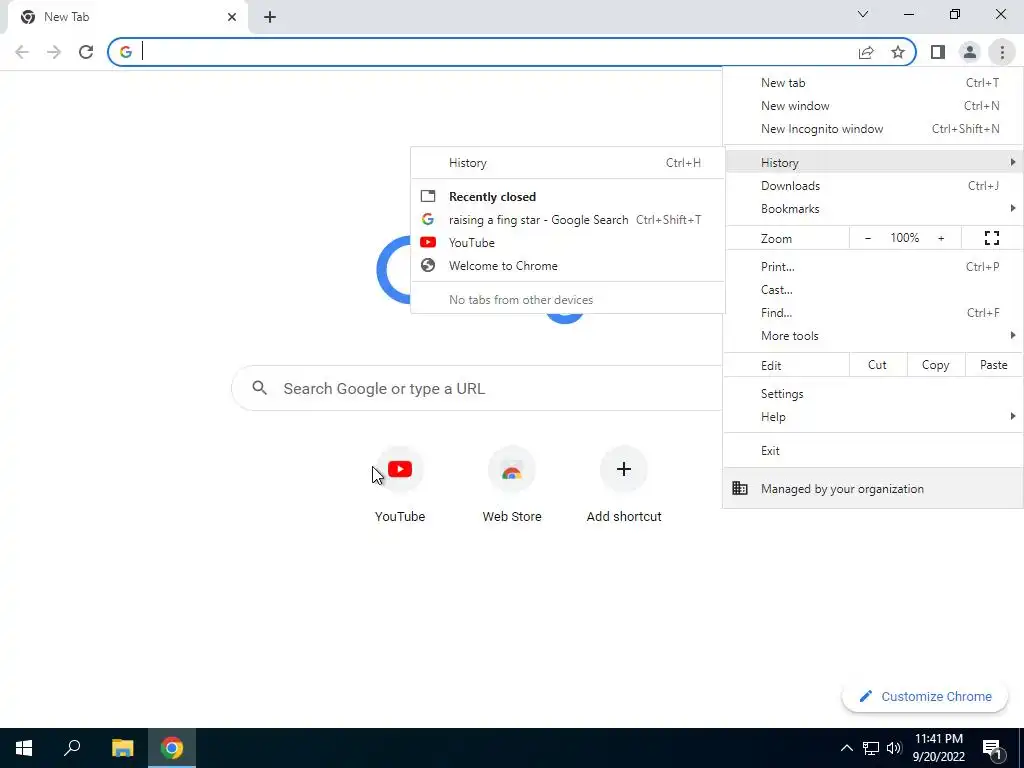Decrease zoom with minus button
1024x768 pixels.
868,238
